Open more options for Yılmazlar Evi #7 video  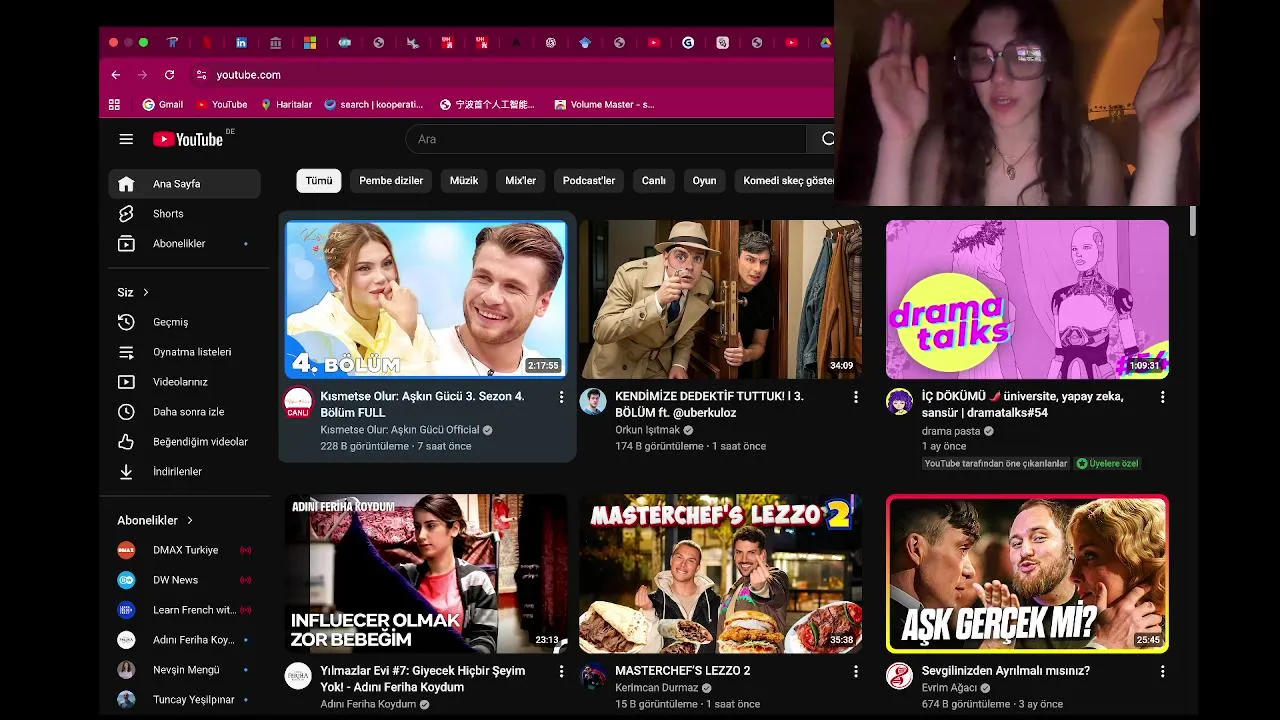[x=561, y=671]
